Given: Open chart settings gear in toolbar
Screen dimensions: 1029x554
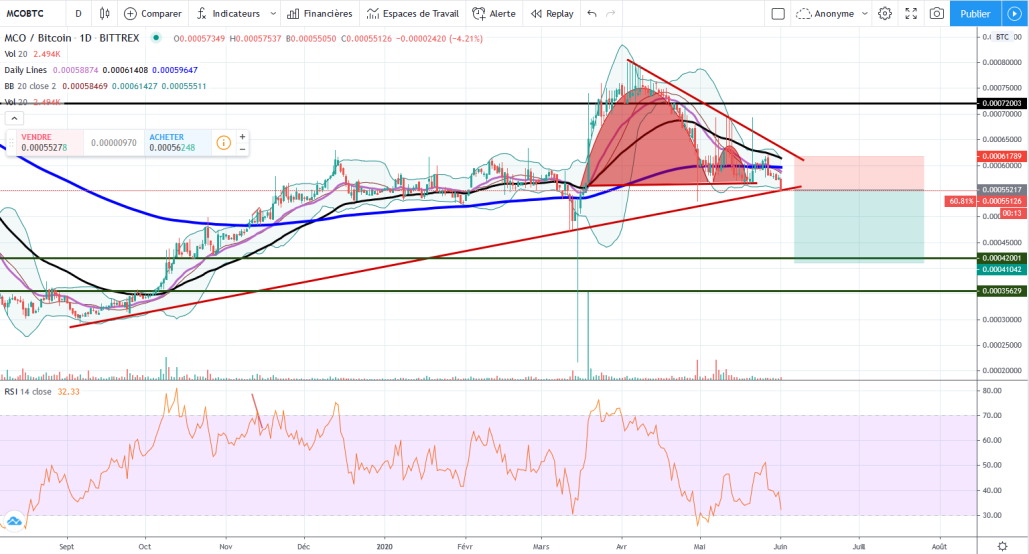Looking at the screenshot, I should coord(885,13).
